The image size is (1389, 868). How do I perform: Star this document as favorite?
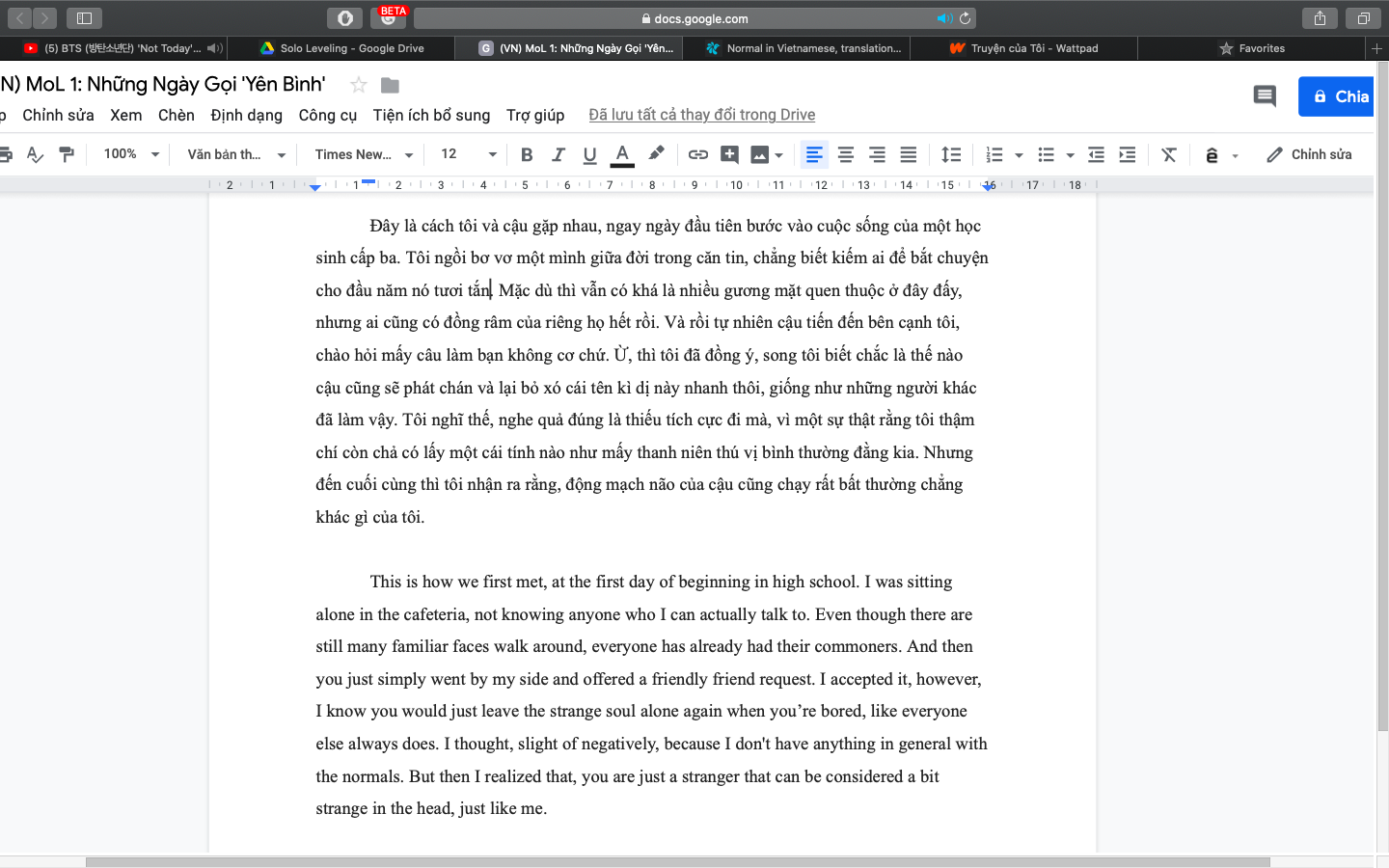point(359,85)
